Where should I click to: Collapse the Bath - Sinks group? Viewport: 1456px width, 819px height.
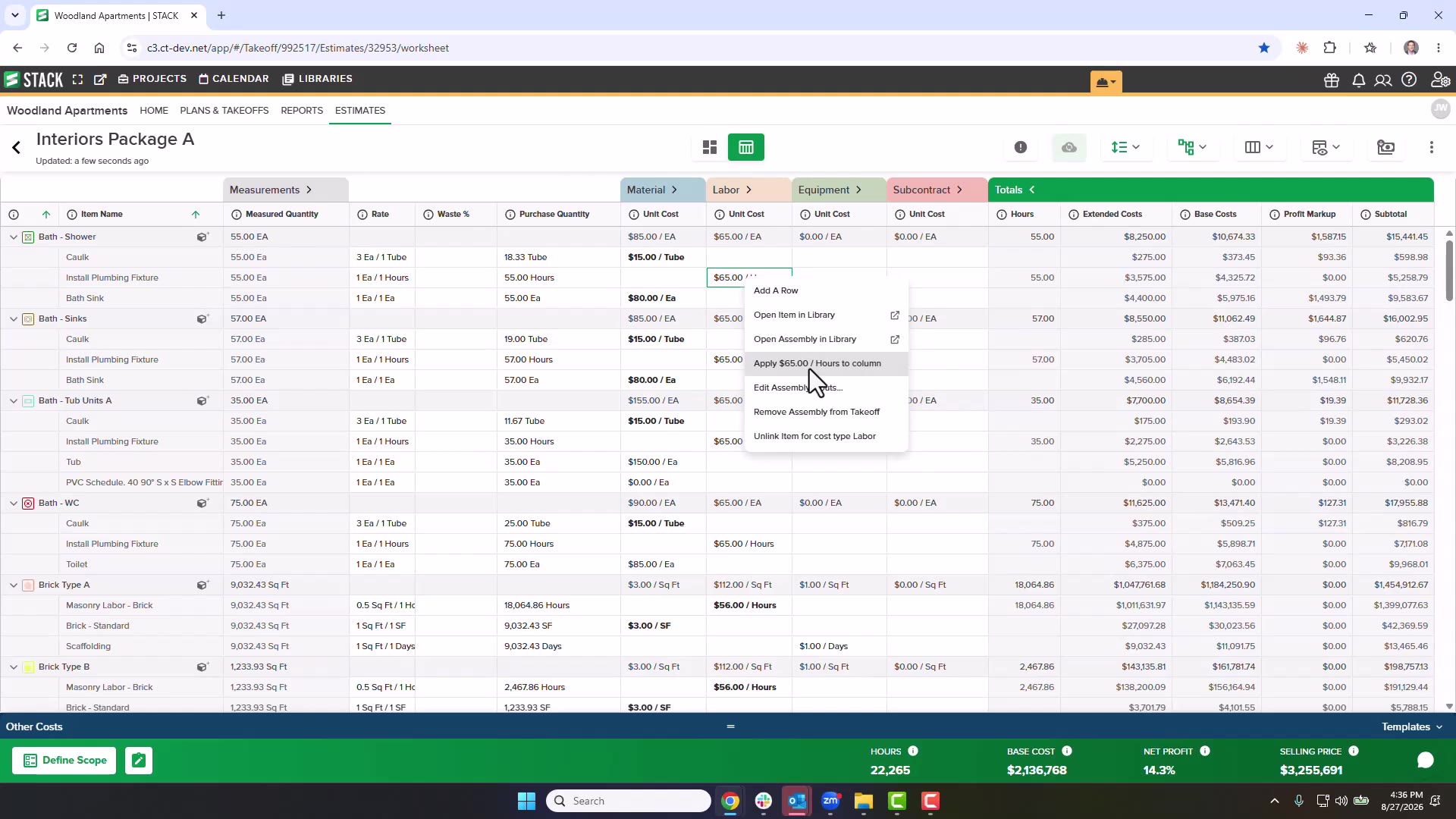click(14, 318)
